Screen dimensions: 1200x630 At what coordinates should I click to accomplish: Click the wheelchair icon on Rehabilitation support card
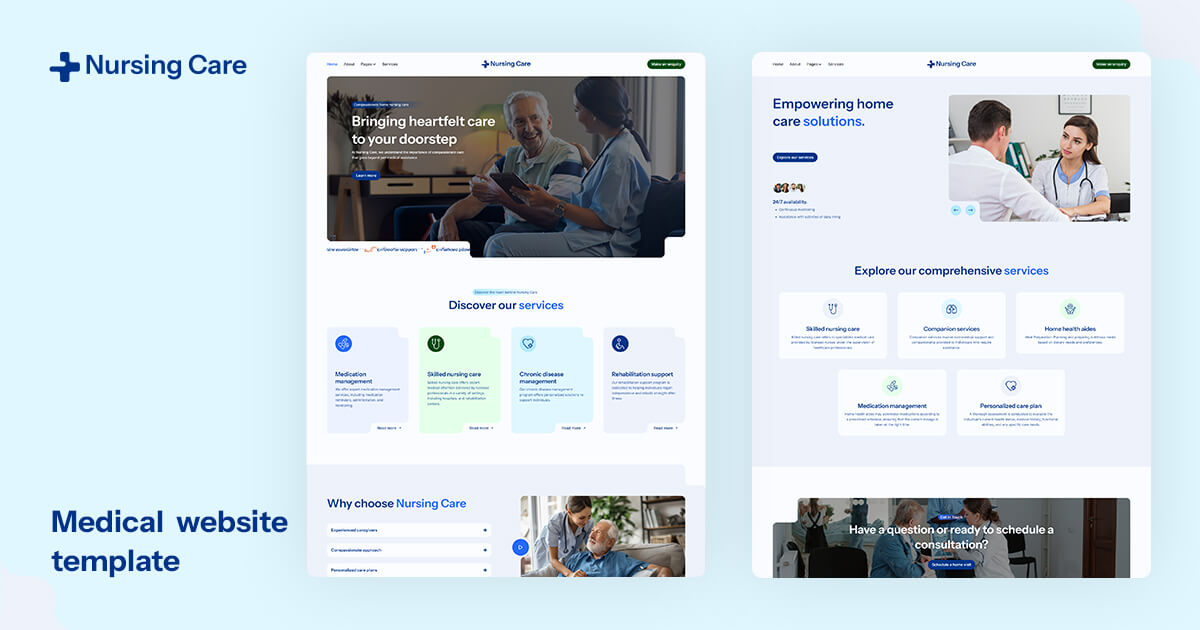click(620, 345)
